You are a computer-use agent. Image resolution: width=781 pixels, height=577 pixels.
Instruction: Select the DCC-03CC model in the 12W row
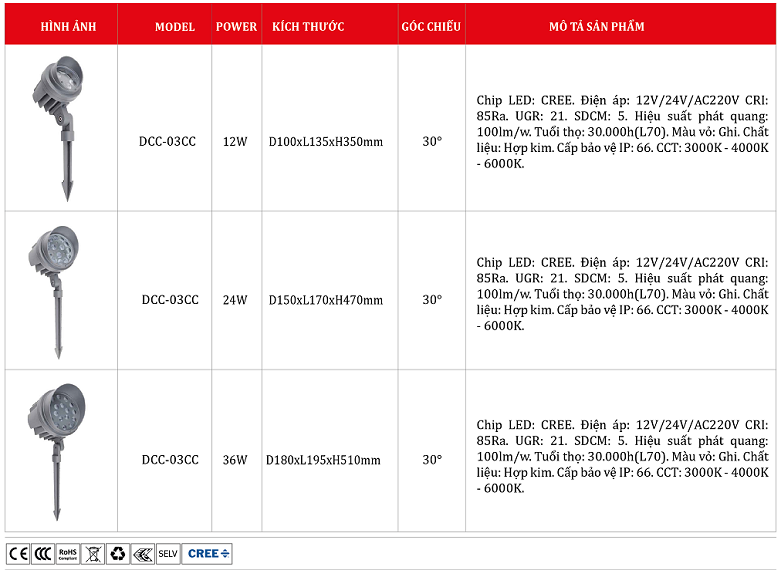tap(167, 142)
